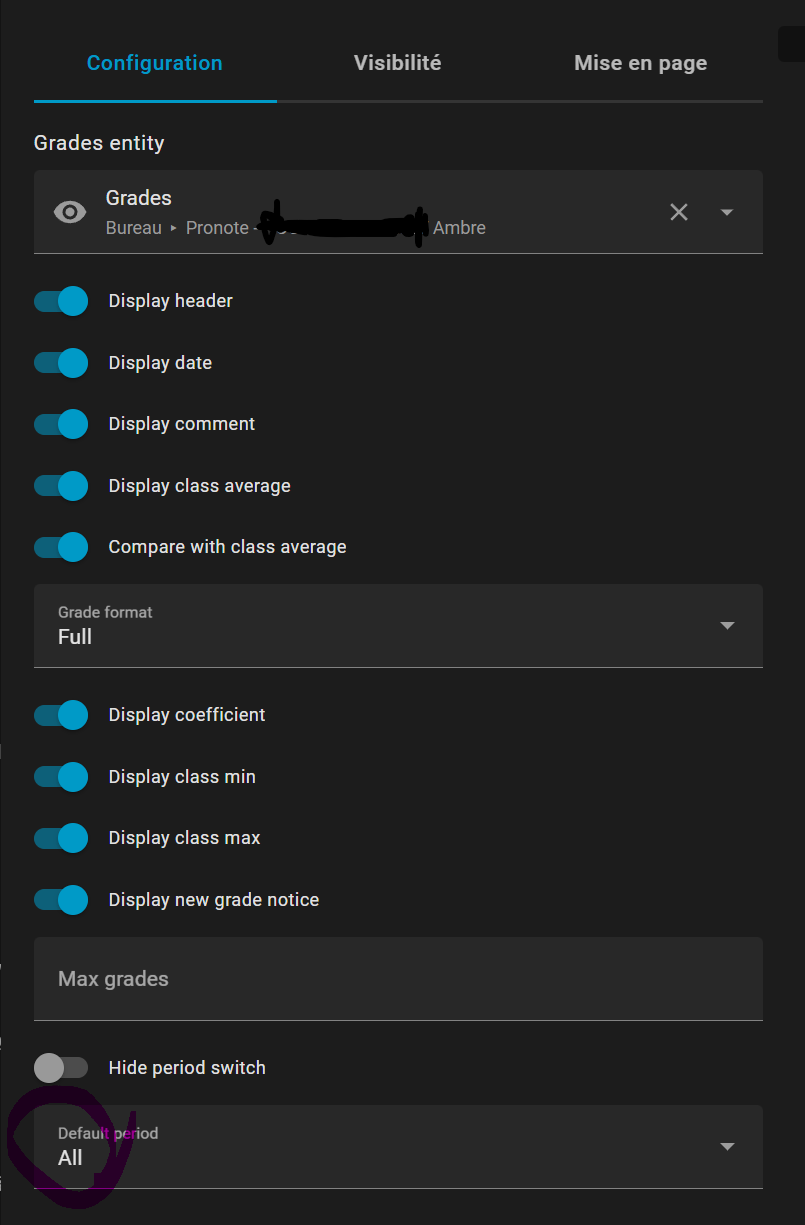805x1225 pixels.
Task: Switch to the Visibilité tab
Action: tap(397, 63)
